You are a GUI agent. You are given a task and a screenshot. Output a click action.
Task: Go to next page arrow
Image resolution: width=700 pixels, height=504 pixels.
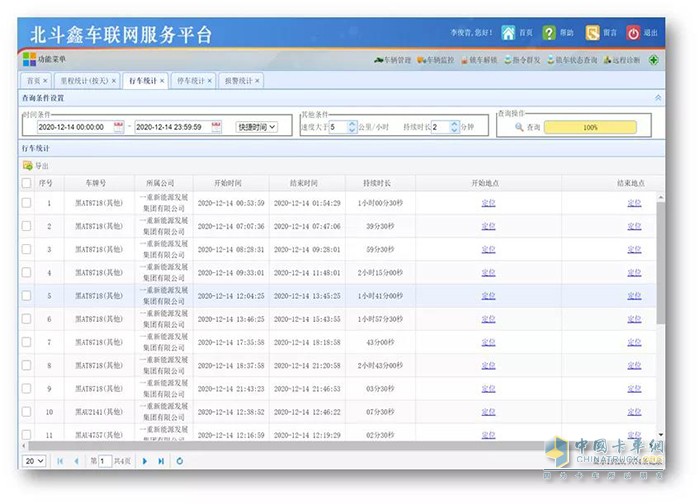pyautogui.click(x=145, y=461)
